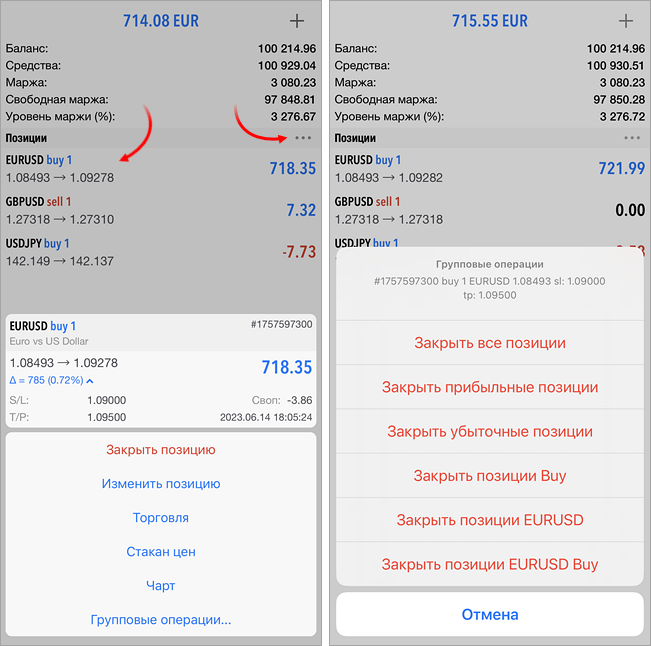The height and width of the screenshot is (646, 651).
Task: Select GBPUSD sell 1 position in left list
Action: click(x=161, y=210)
